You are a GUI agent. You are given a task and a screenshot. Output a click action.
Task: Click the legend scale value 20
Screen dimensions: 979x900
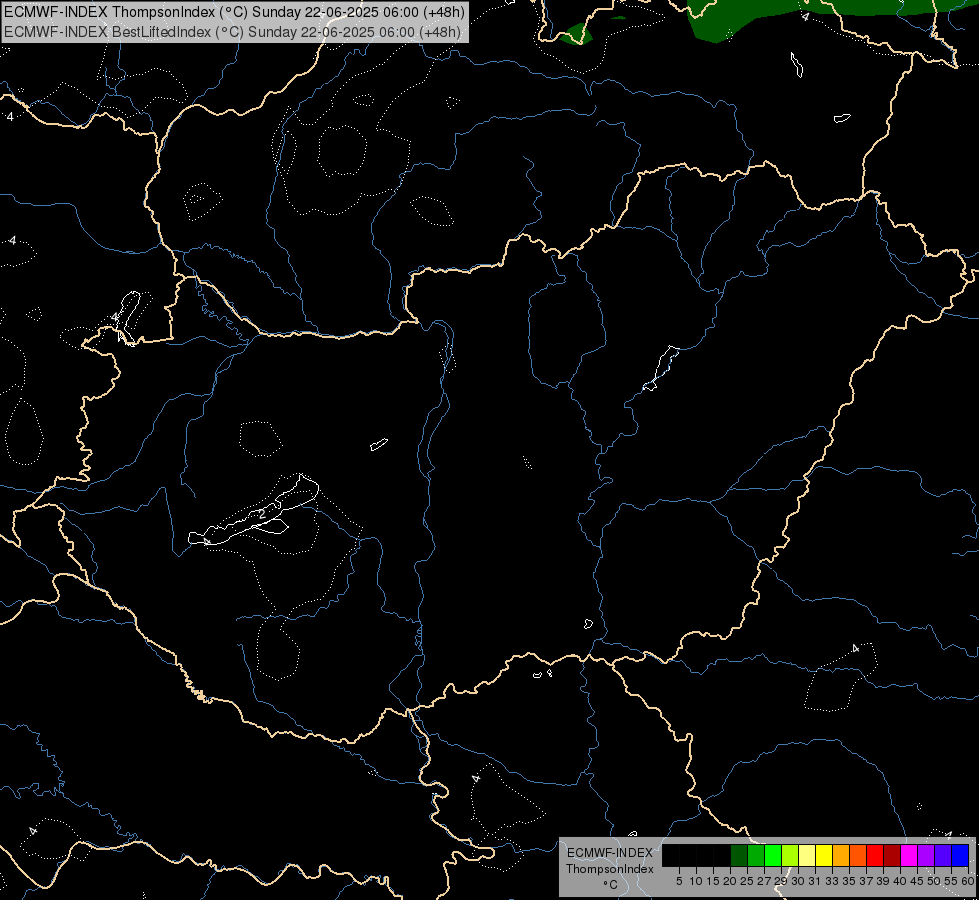tap(730, 881)
